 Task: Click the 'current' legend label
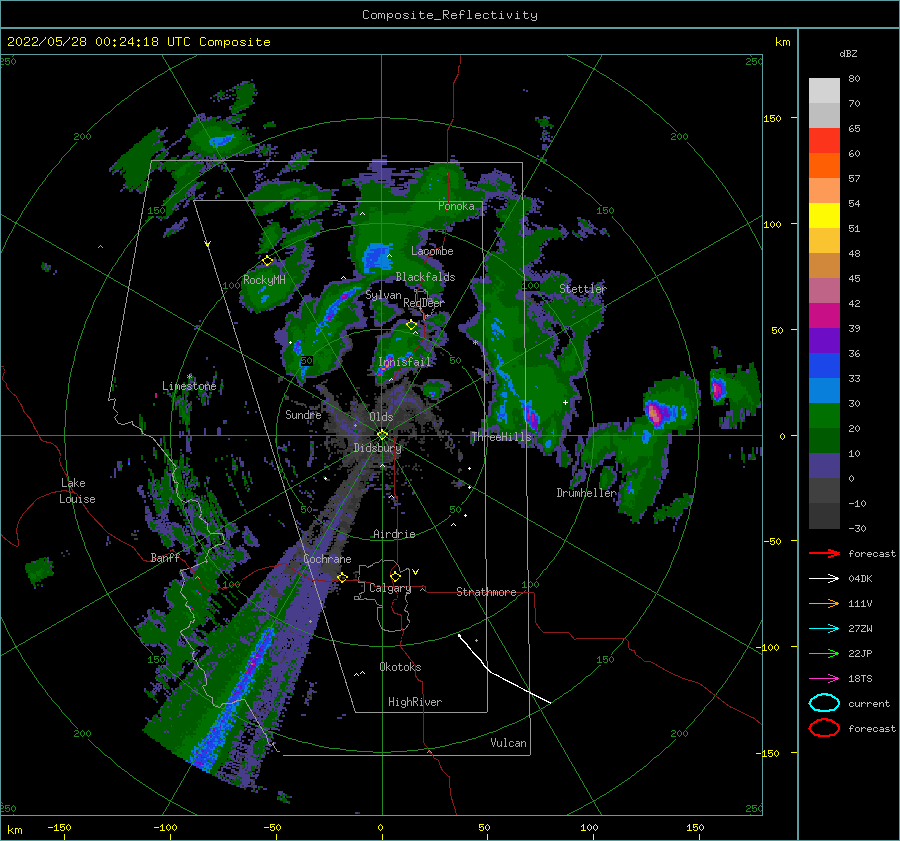(869, 703)
